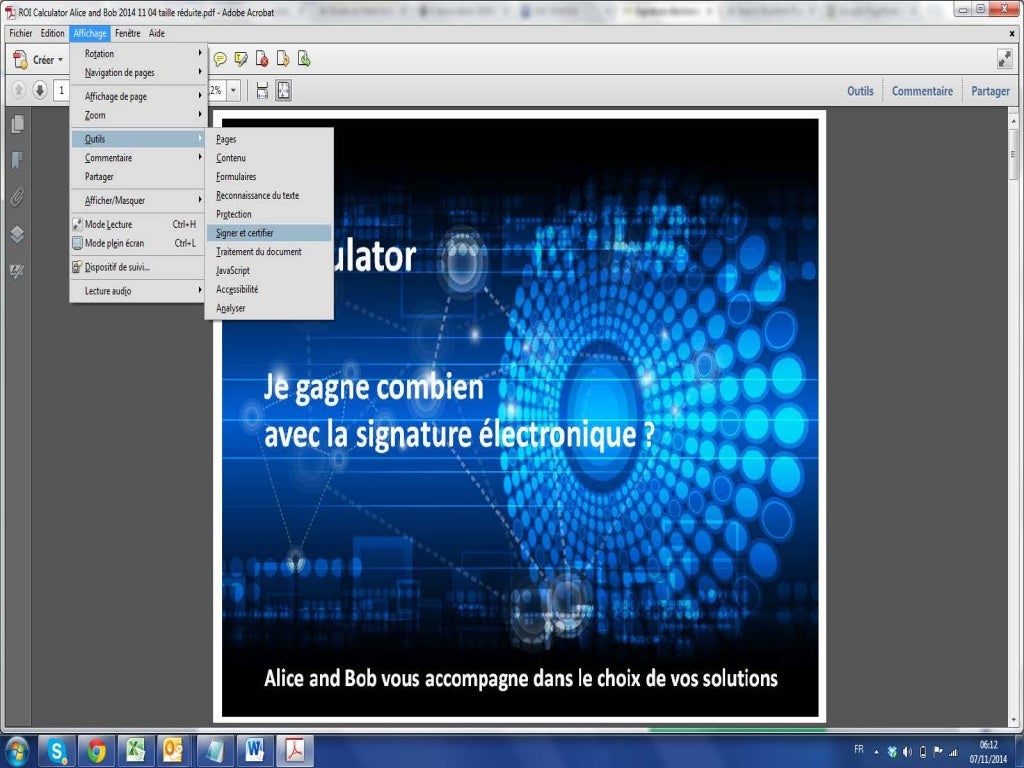Screen dimensions: 1024x768
Task: Select Analyser in Outils submenu
Action: [x=269, y=308]
